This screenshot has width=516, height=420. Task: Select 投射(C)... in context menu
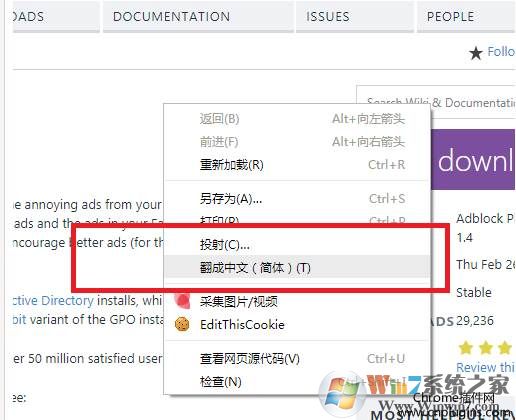(297, 244)
